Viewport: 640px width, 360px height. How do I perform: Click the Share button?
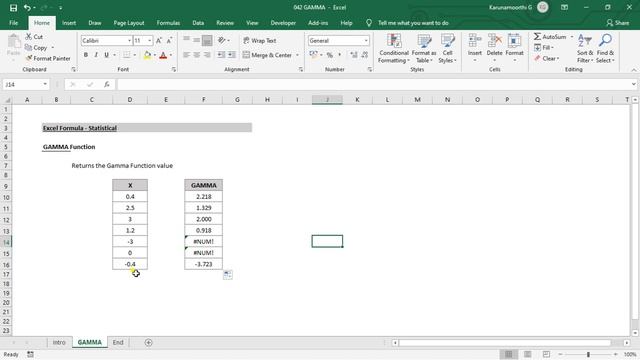618,23
